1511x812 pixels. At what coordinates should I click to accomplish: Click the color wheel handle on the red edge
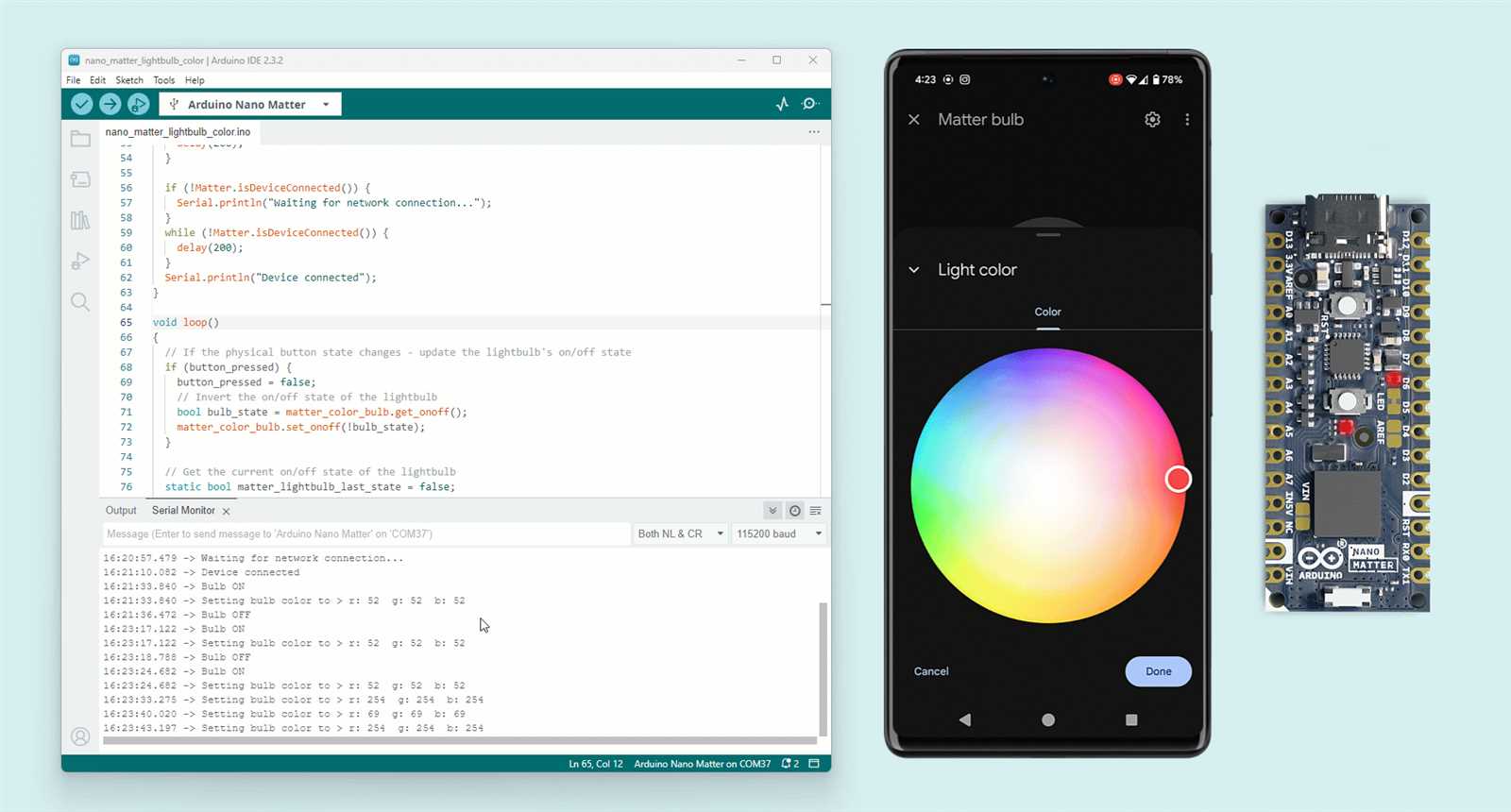pos(1179,480)
